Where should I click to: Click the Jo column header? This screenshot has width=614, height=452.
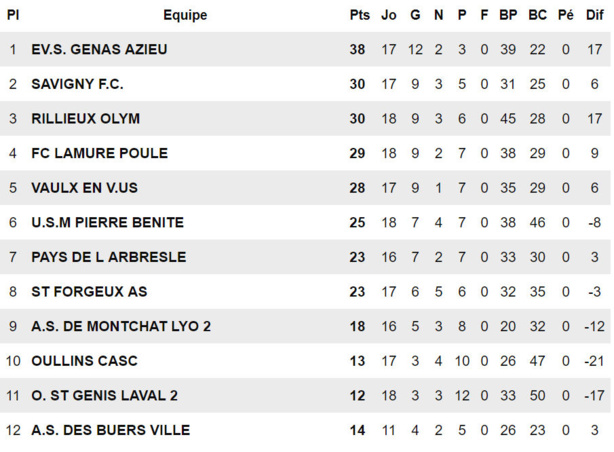tap(389, 15)
